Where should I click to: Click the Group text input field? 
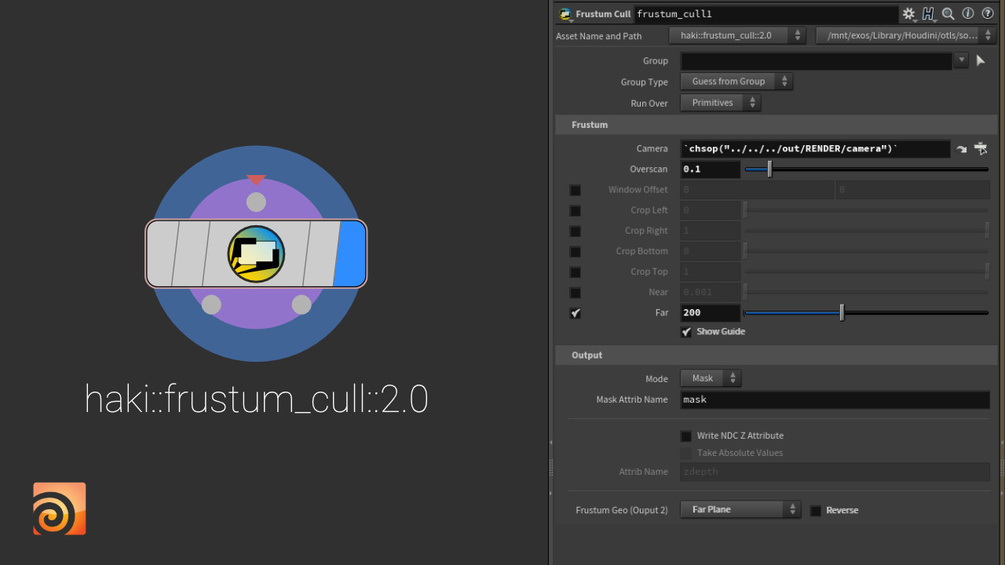pos(816,61)
